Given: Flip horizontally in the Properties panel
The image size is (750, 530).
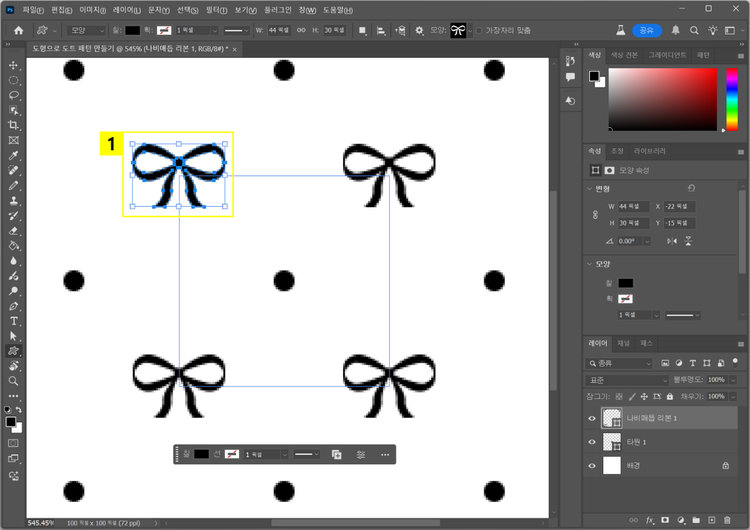Looking at the screenshot, I should (673, 241).
